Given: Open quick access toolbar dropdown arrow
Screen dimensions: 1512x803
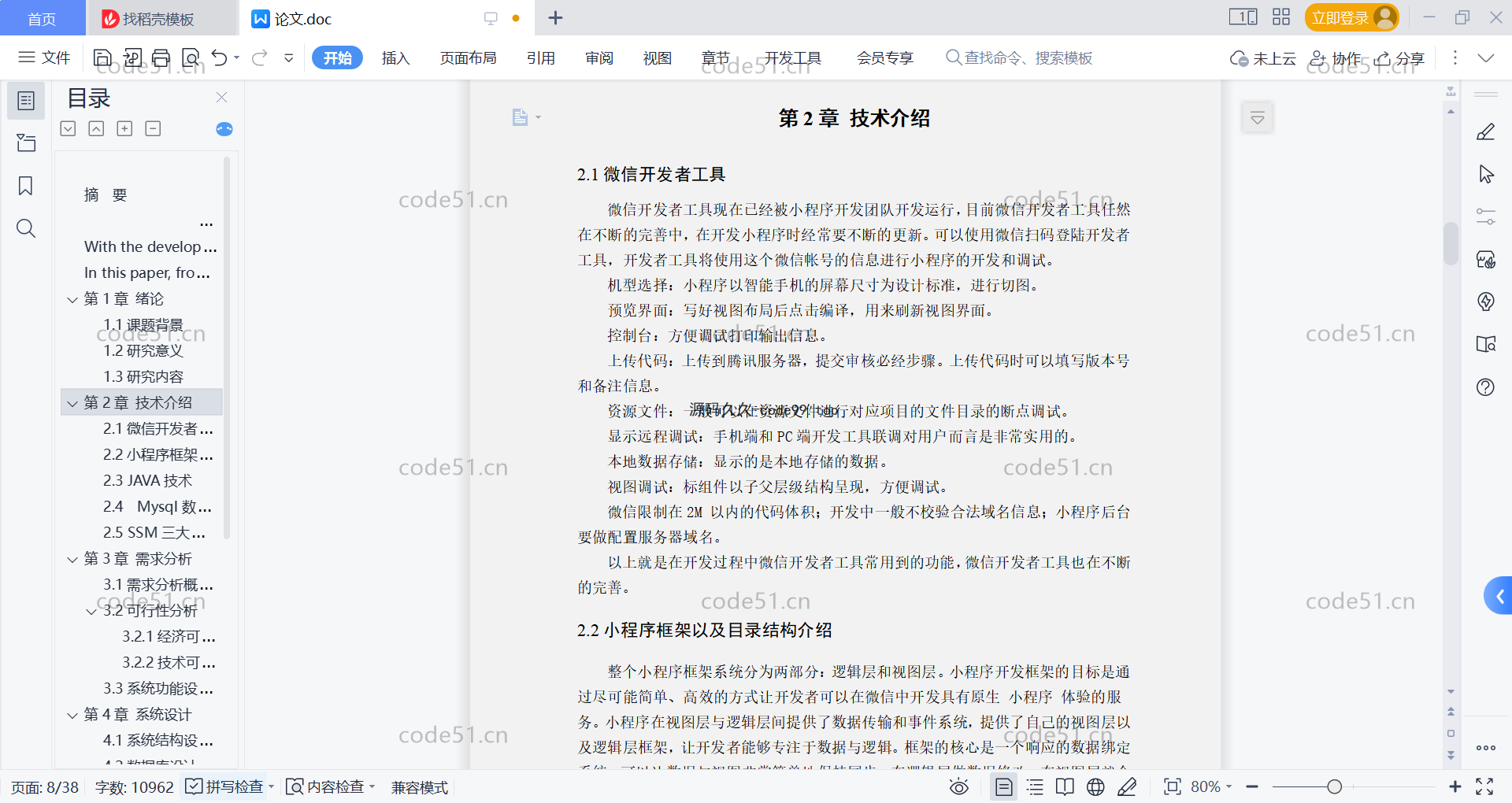Looking at the screenshot, I should 289,57.
